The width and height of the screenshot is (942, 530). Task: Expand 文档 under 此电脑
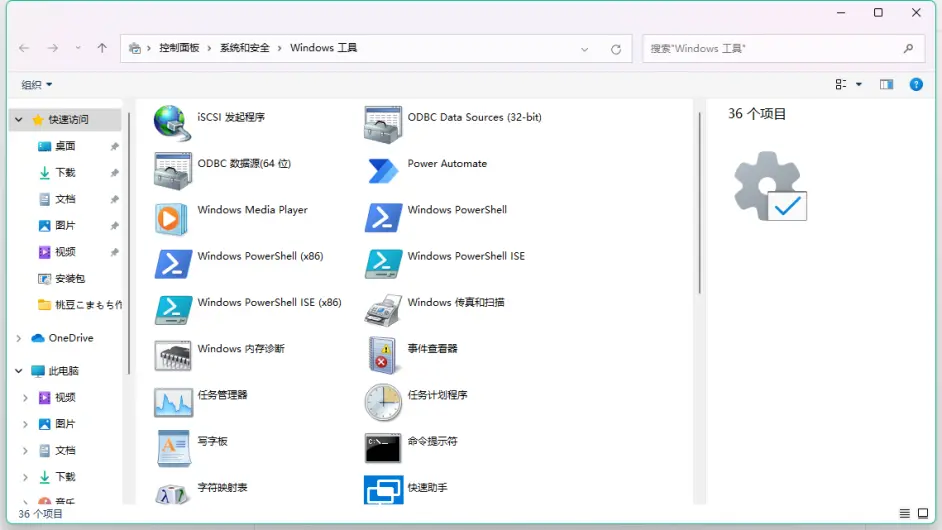point(25,451)
